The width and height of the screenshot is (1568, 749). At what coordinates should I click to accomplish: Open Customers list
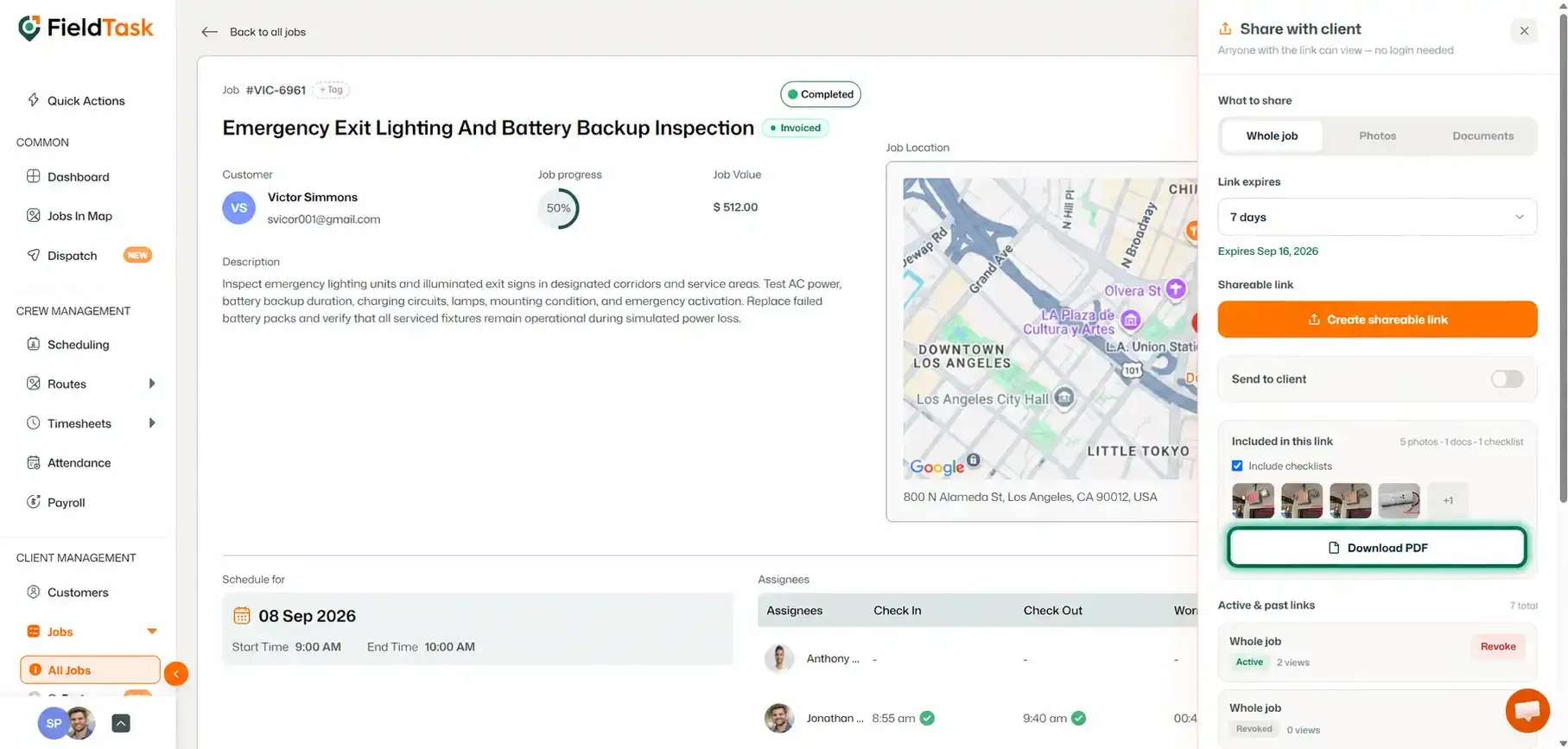pos(78,593)
